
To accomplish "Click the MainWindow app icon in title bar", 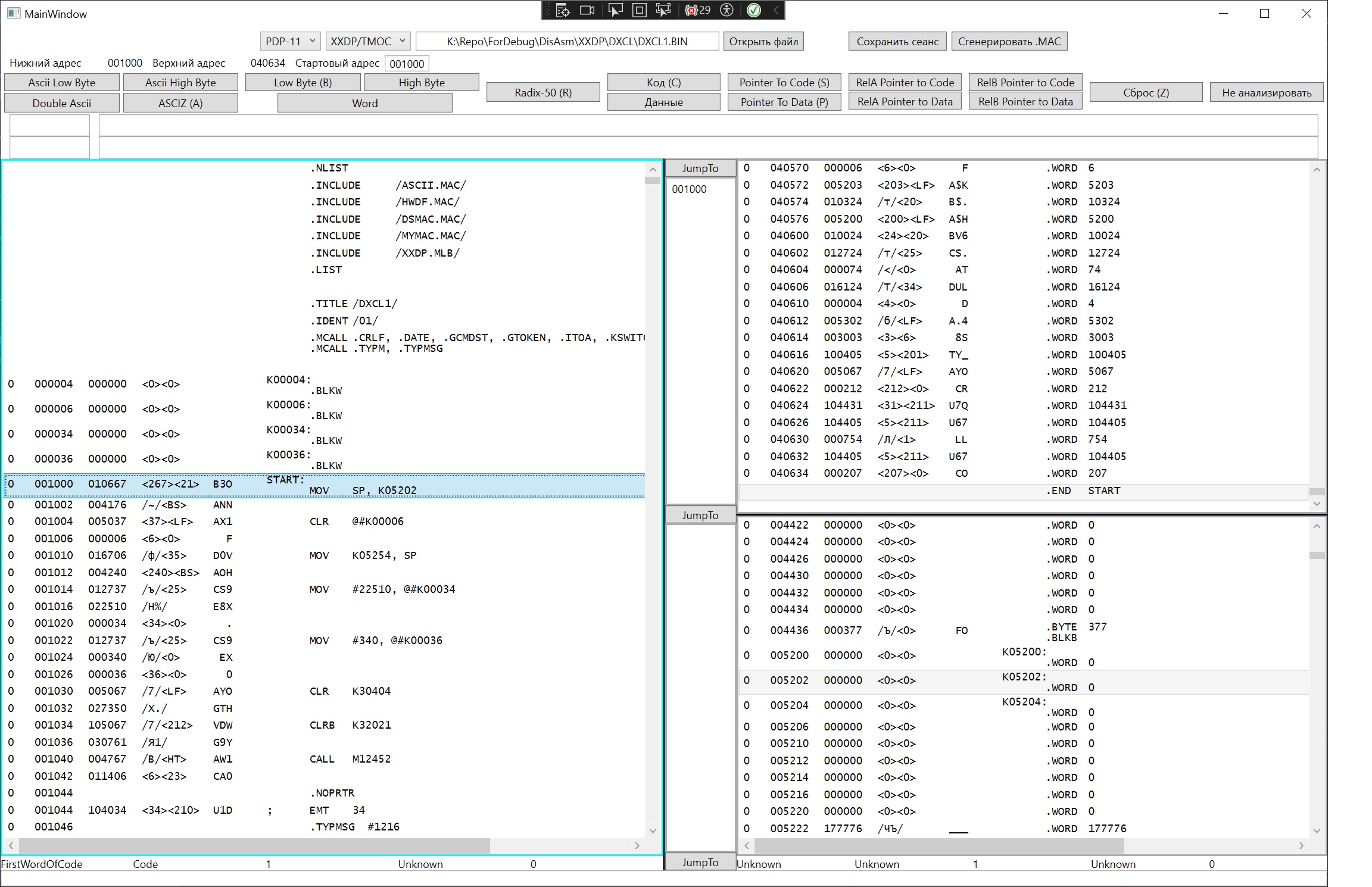I will point(13,13).
